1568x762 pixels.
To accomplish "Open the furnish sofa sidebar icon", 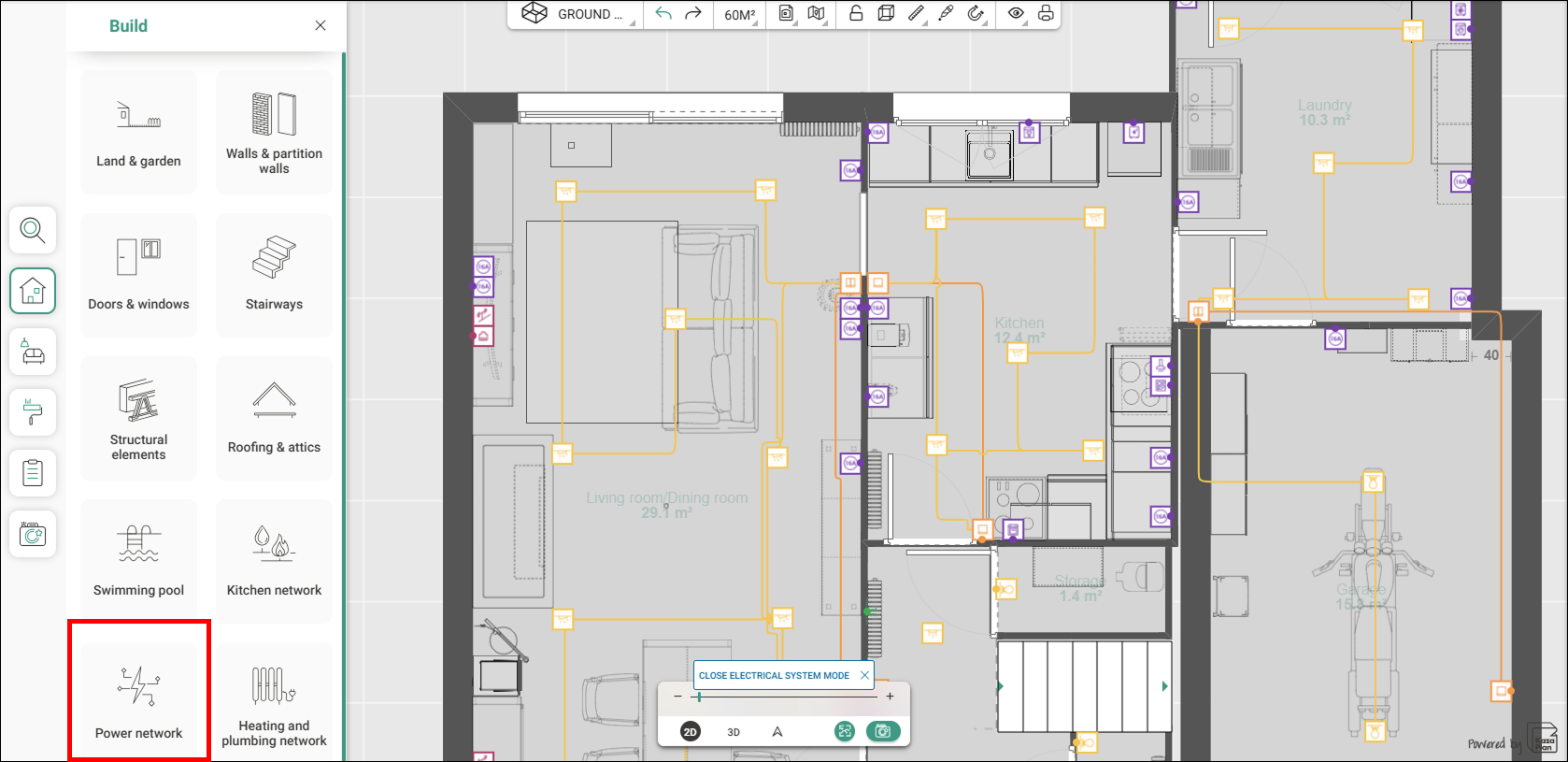I will pos(33,352).
